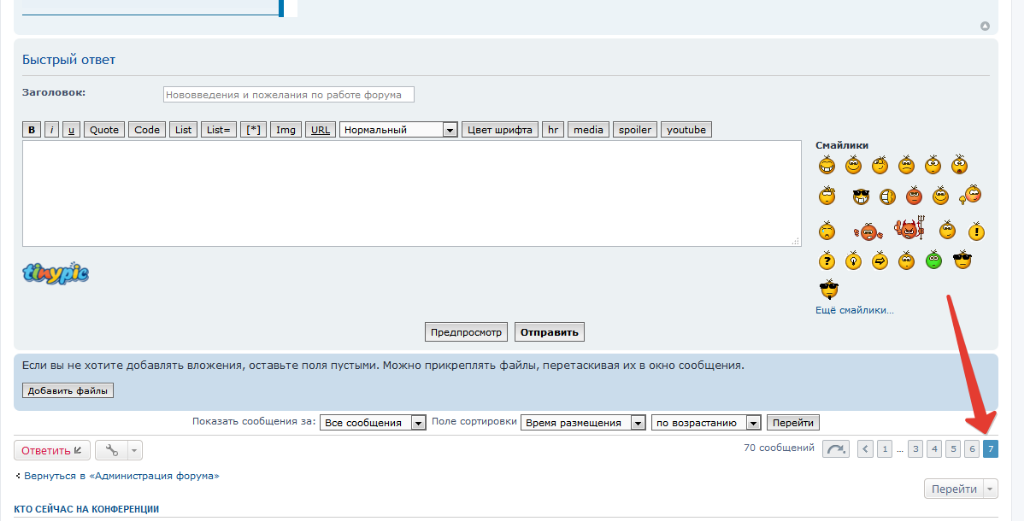Viewport: 1024px width, 521px height.
Task: Click Перейти button next to sort dropdowns
Action: click(x=793, y=422)
